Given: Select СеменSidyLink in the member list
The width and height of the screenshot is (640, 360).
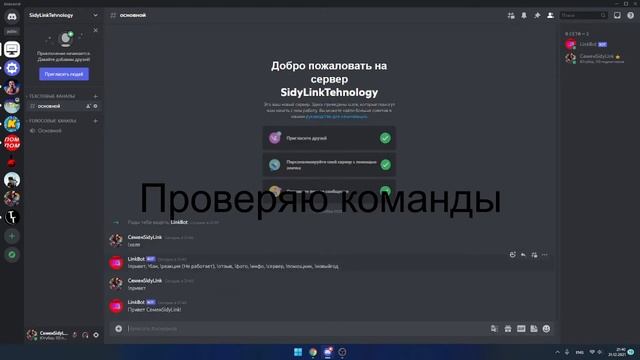Looking at the screenshot, I should (x=598, y=58).
